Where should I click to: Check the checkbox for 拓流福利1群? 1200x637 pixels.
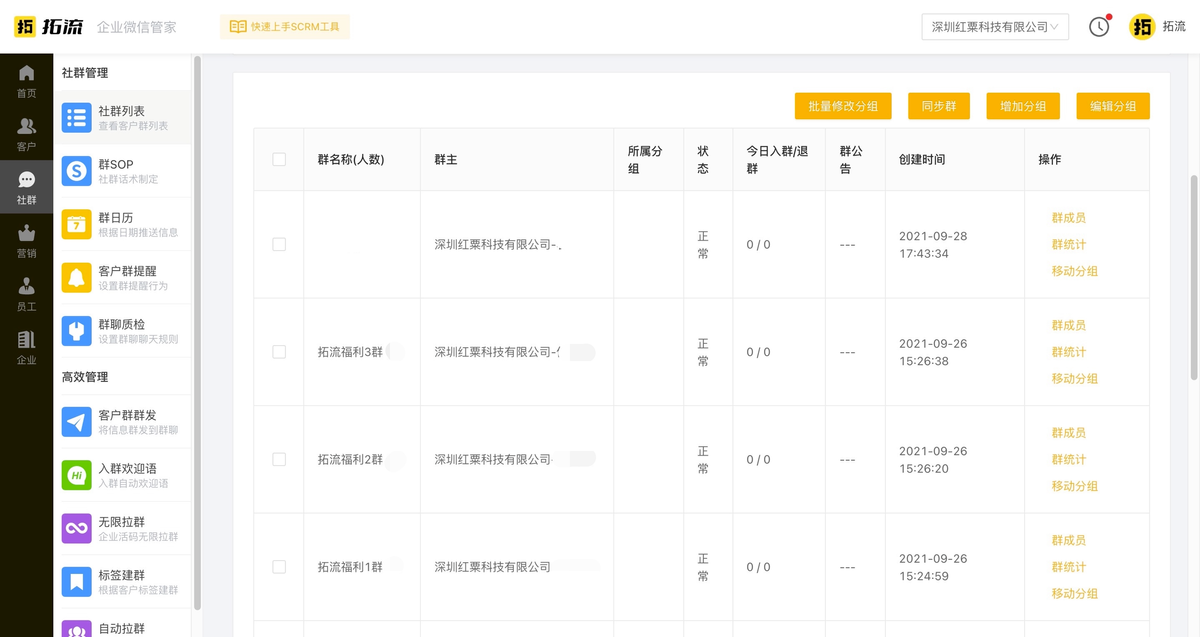(280, 566)
